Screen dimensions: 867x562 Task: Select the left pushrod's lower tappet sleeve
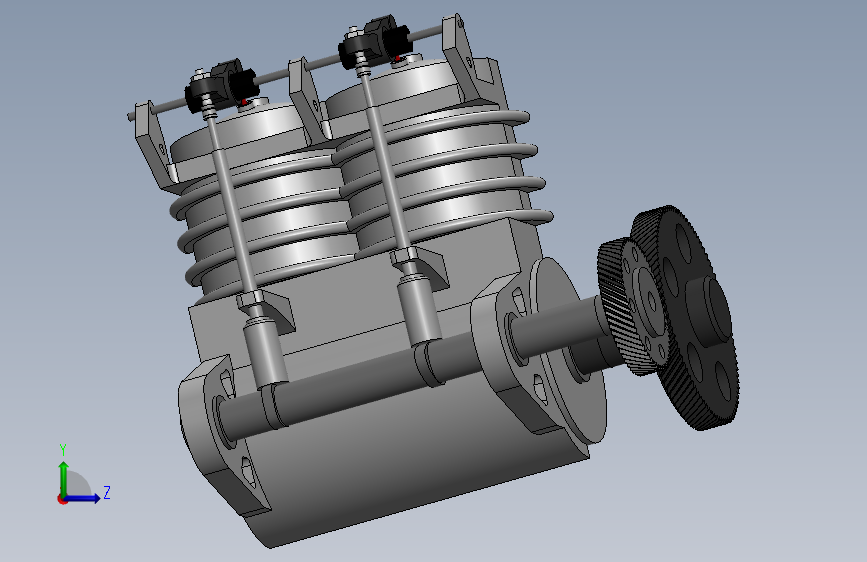click(x=264, y=354)
